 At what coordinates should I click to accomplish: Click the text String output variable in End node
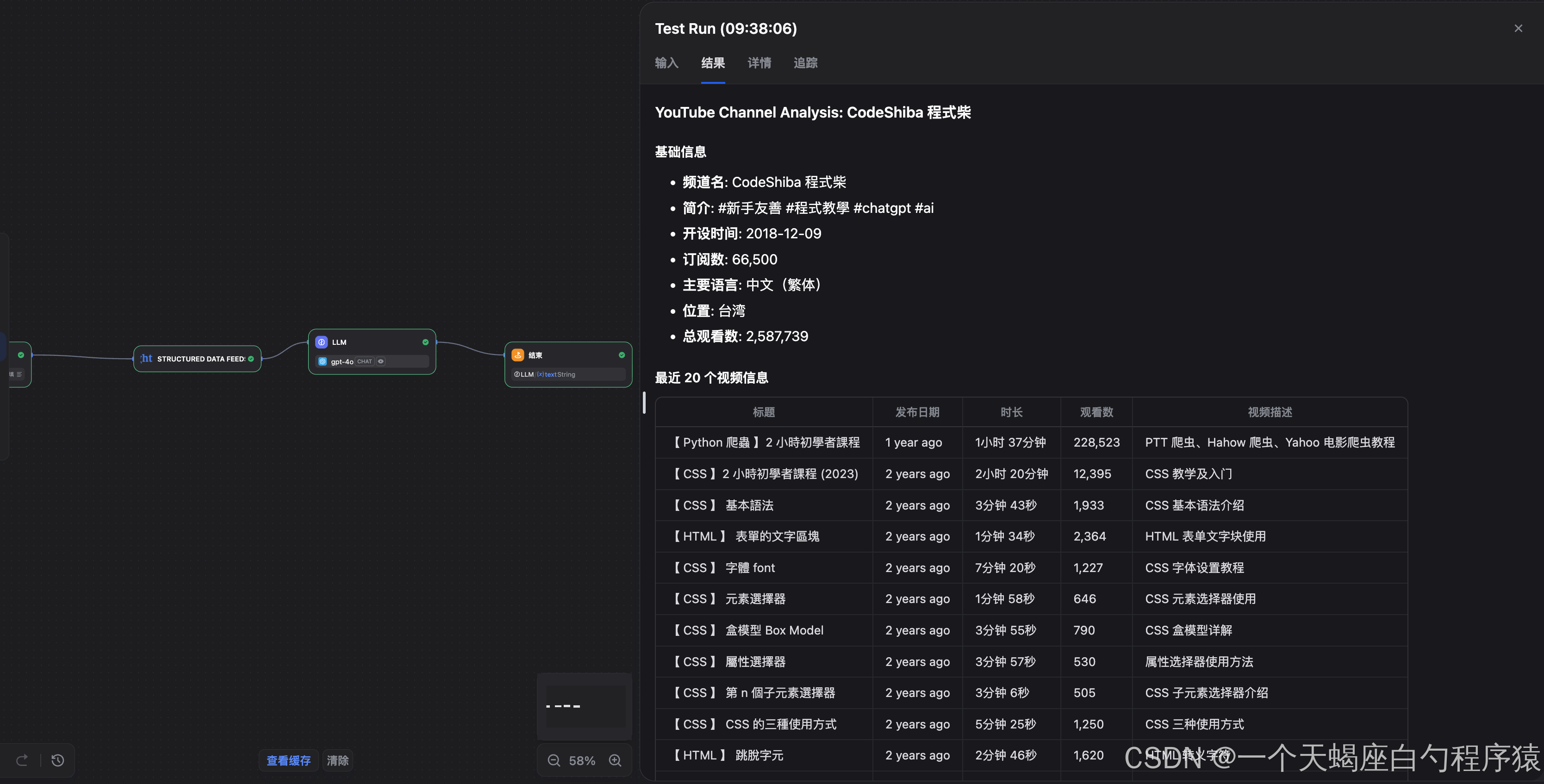point(556,374)
